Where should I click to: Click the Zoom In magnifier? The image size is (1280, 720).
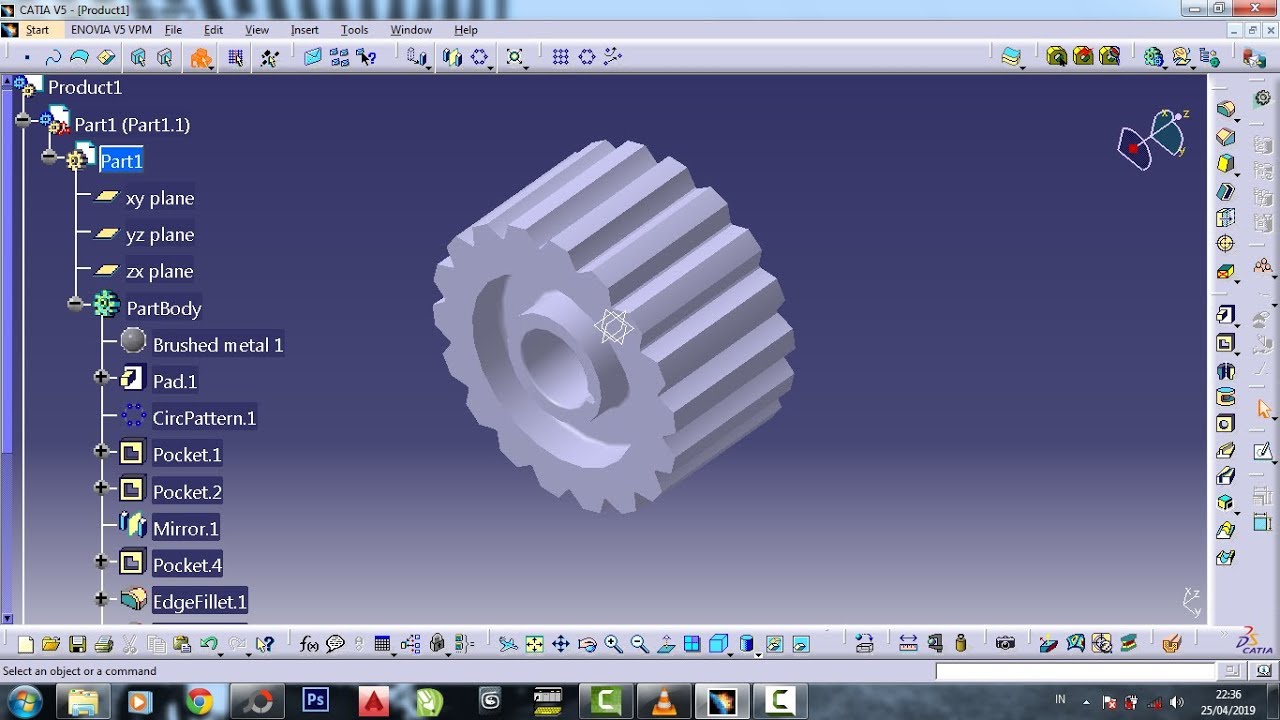[x=613, y=644]
